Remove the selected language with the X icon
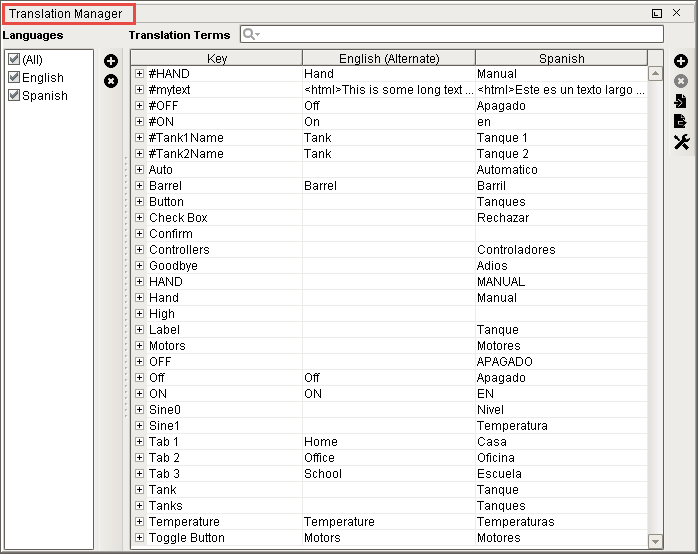698x554 pixels. [x=111, y=81]
